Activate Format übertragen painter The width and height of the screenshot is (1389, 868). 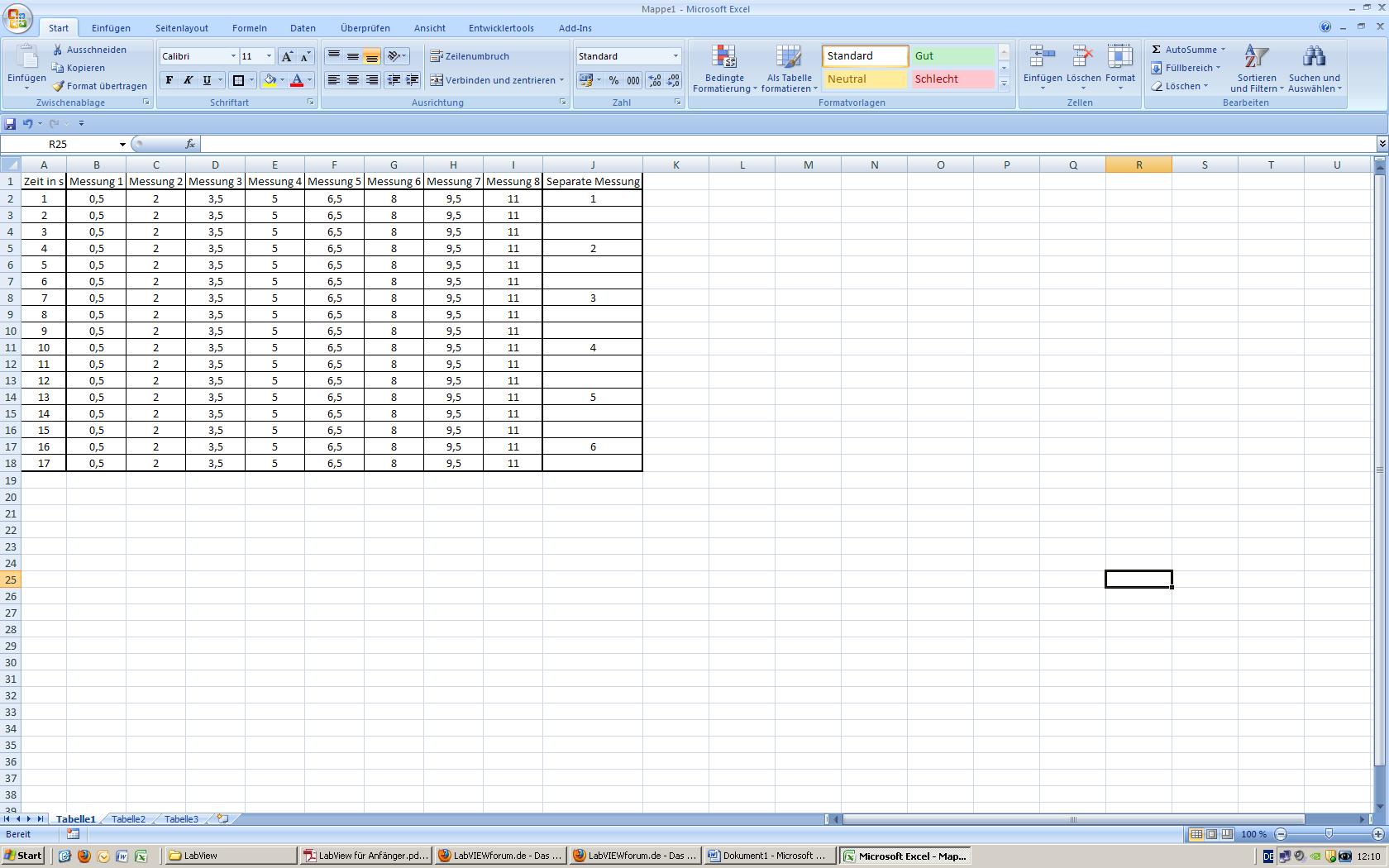click(x=99, y=86)
